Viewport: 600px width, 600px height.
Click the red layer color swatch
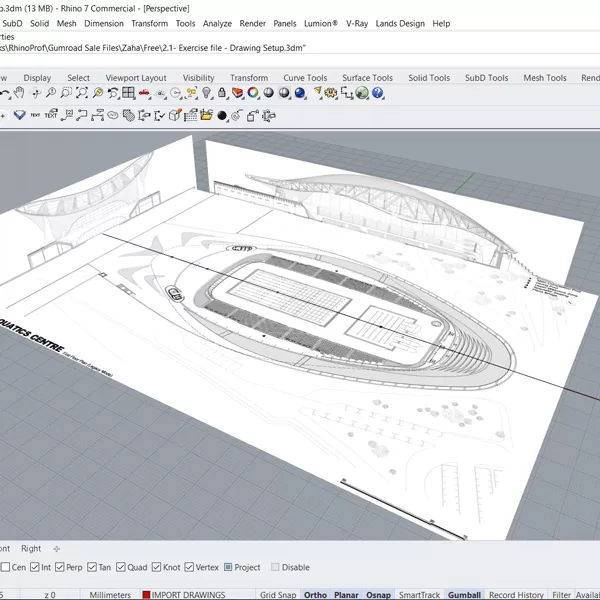click(x=146, y=595)
